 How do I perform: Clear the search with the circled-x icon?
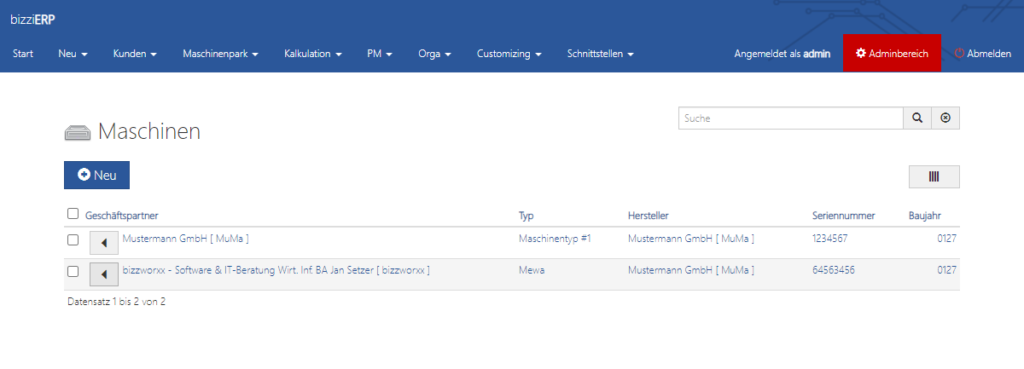[x=945, y=118]
